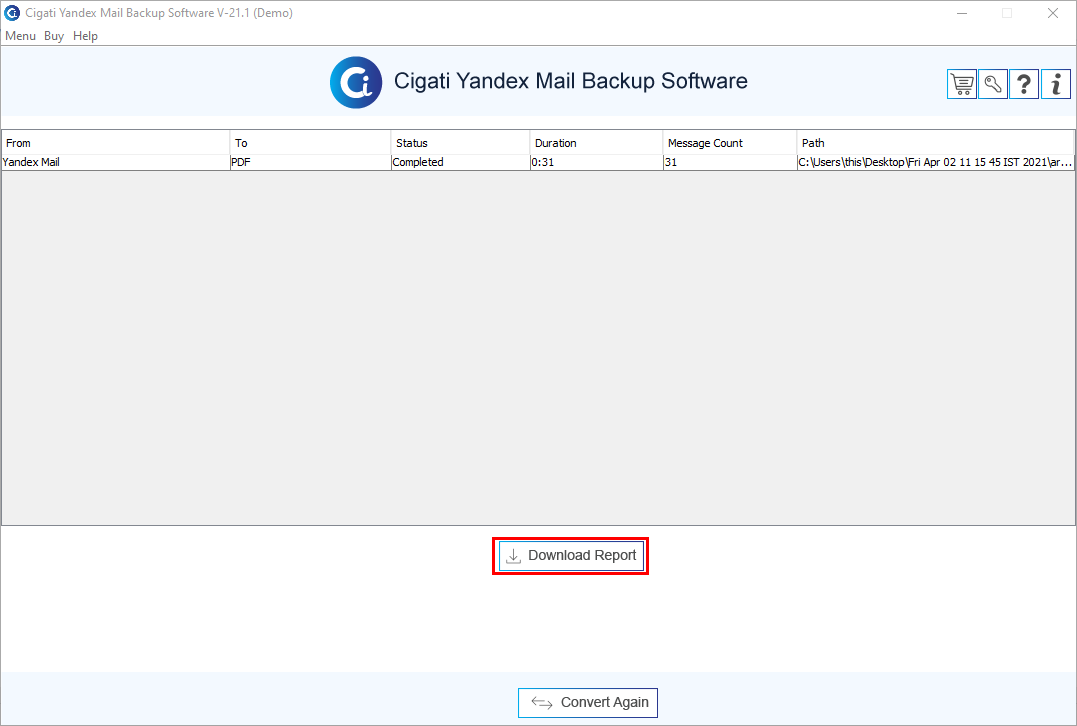Select the 0:31 duration cell
1077x726 pixels.
click(596, 162)
